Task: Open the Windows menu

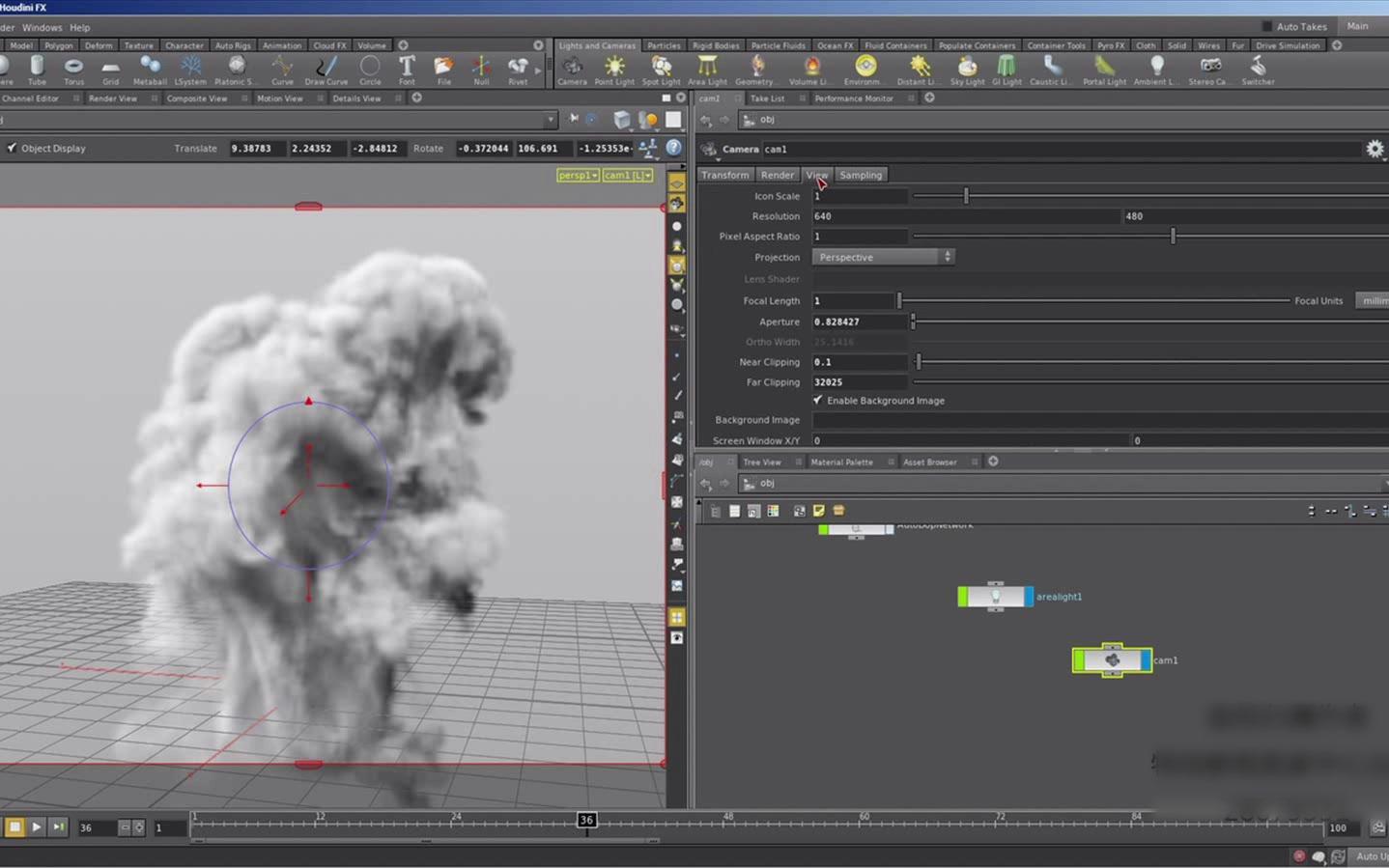Action: (x=42, y=27)
